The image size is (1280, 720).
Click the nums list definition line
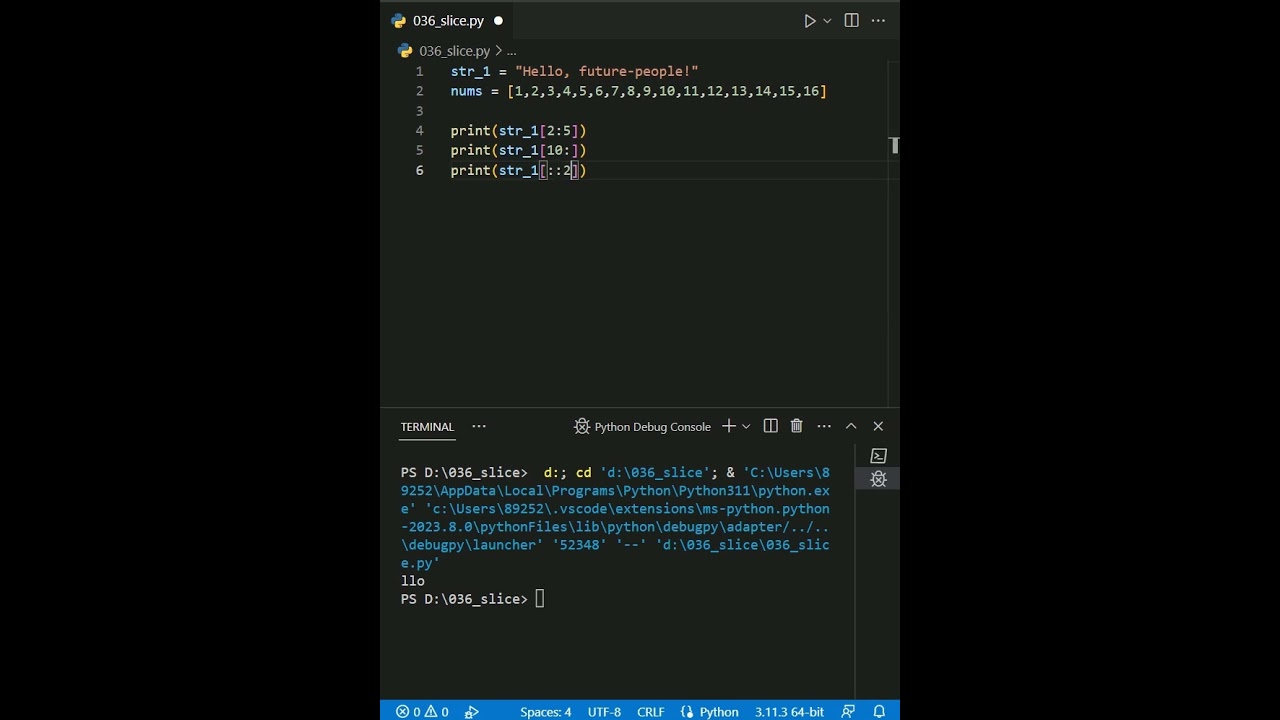[x=638, y=91]
